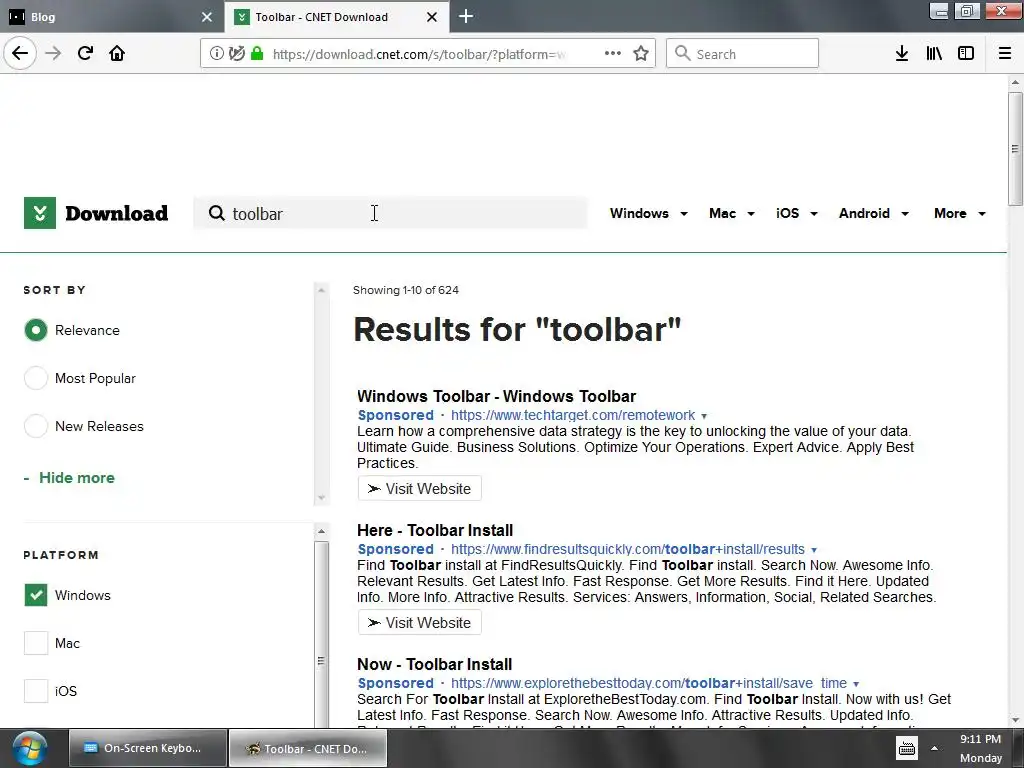This screenshot has height=768, width=1024.
Task: Focus the browser Search box
Action: tap(742, 54)
